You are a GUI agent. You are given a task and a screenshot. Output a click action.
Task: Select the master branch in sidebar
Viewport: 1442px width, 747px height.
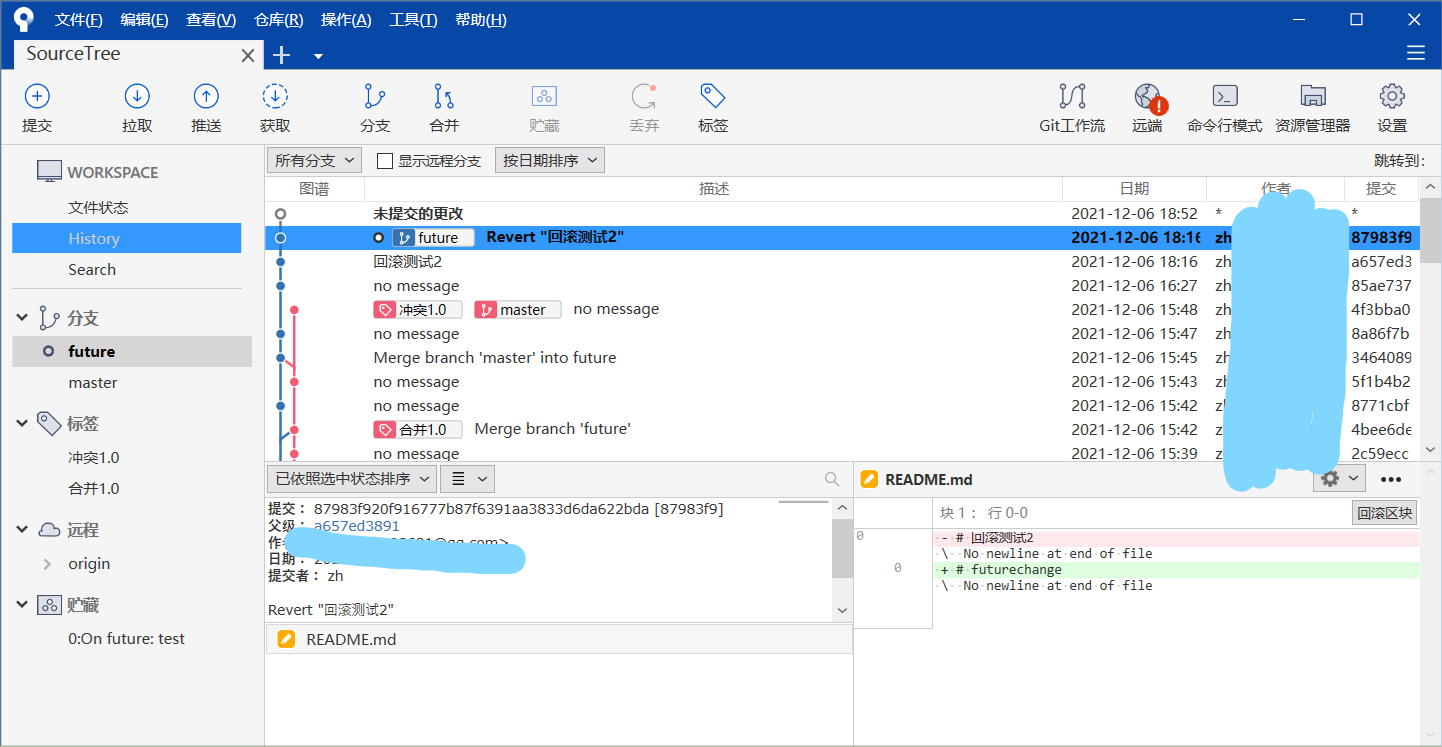93,383
